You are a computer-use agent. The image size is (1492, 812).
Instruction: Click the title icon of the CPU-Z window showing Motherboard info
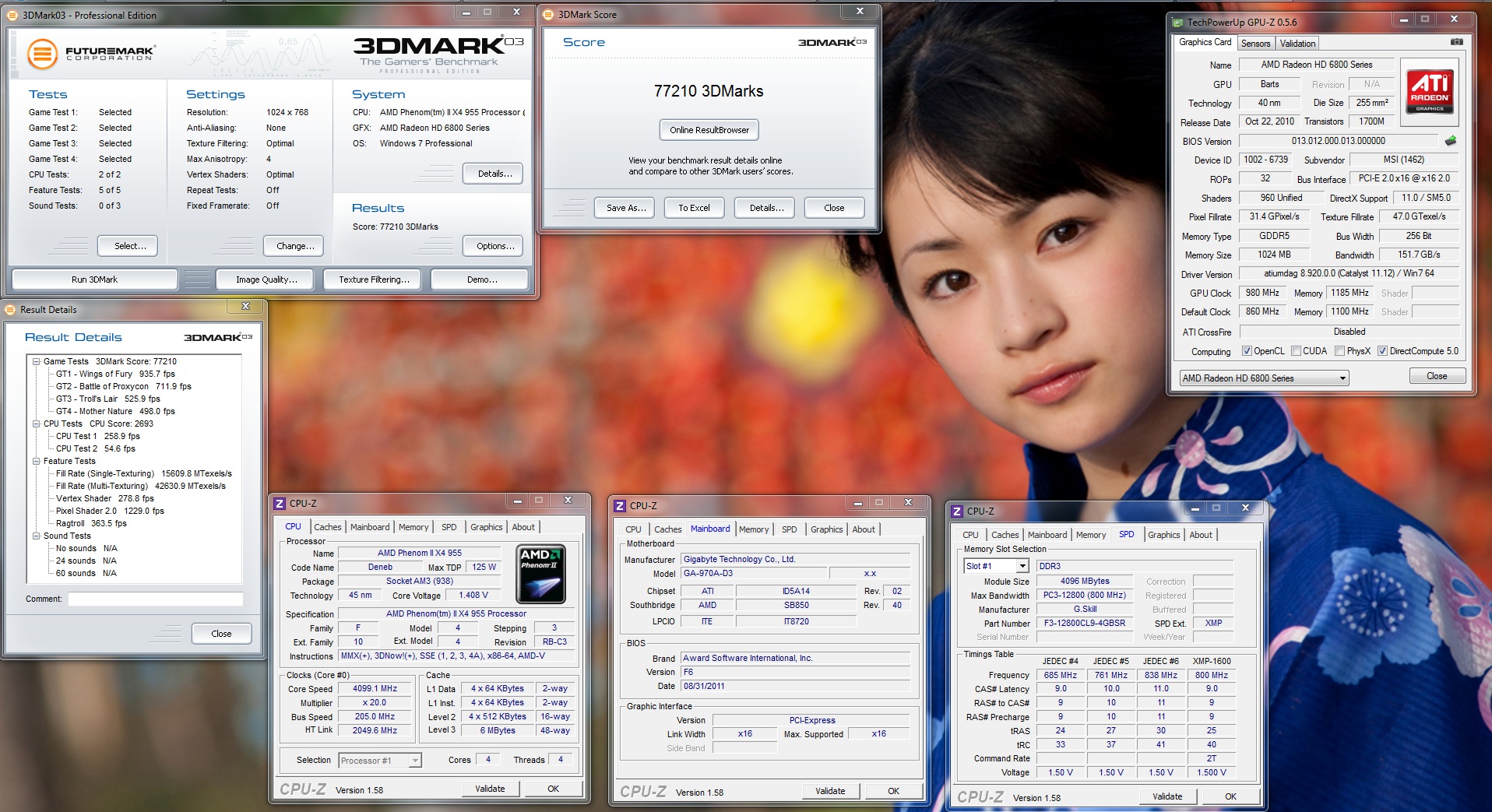pos(620,505)
